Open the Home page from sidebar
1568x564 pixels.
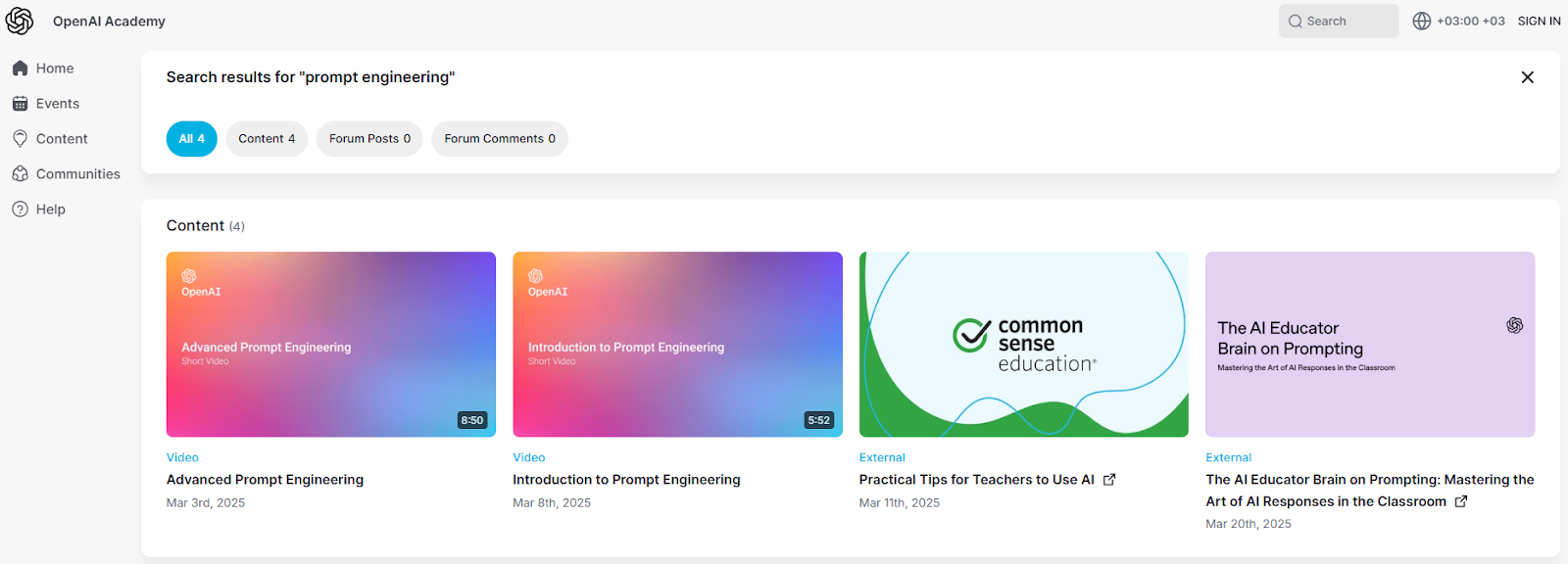tap(55, 69)
